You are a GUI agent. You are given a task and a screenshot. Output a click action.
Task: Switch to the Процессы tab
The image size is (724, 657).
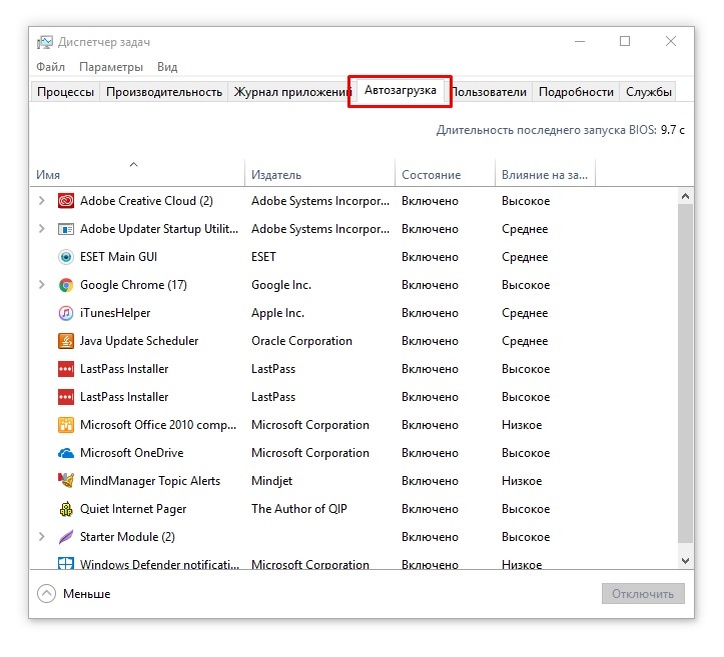tap(65, 92)
